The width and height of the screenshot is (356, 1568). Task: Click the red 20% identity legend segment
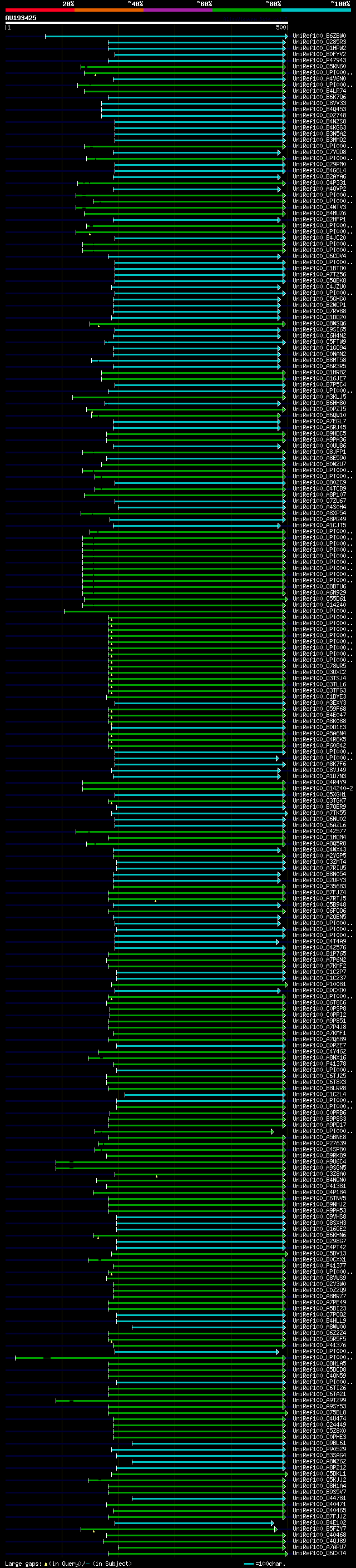pos(39,11)
